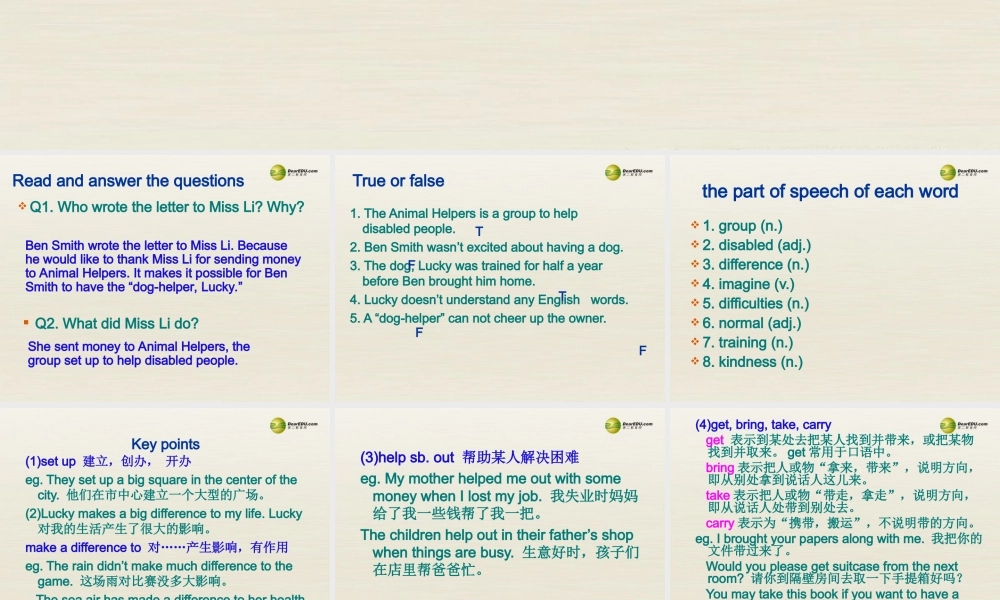Expand the '(4)get, bring, take, carry' slide
Image resolution: width=1000 pixels, height=600 pixels.
[x=835, y=500]
